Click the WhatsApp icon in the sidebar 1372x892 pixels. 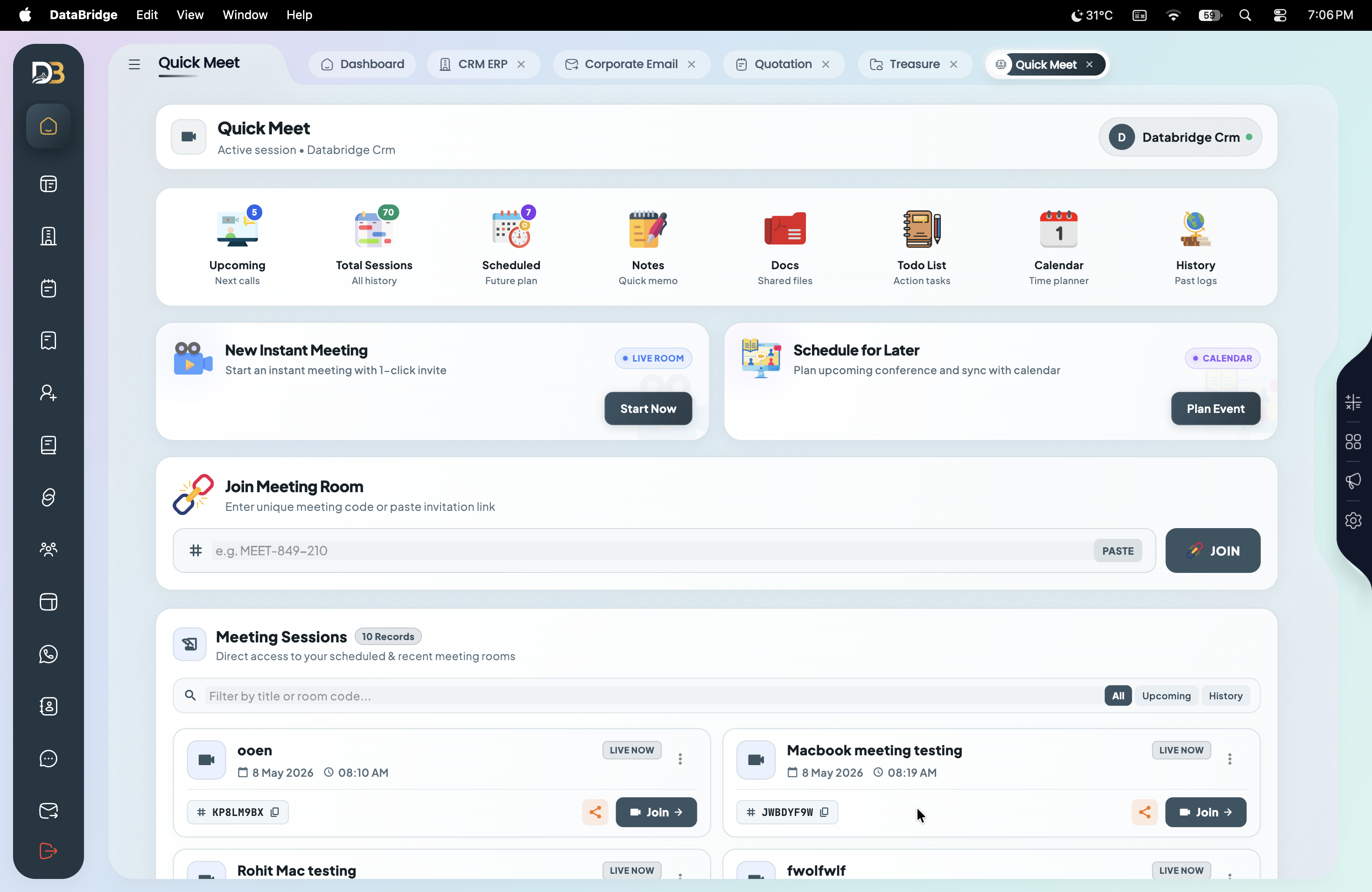point(49,654)
